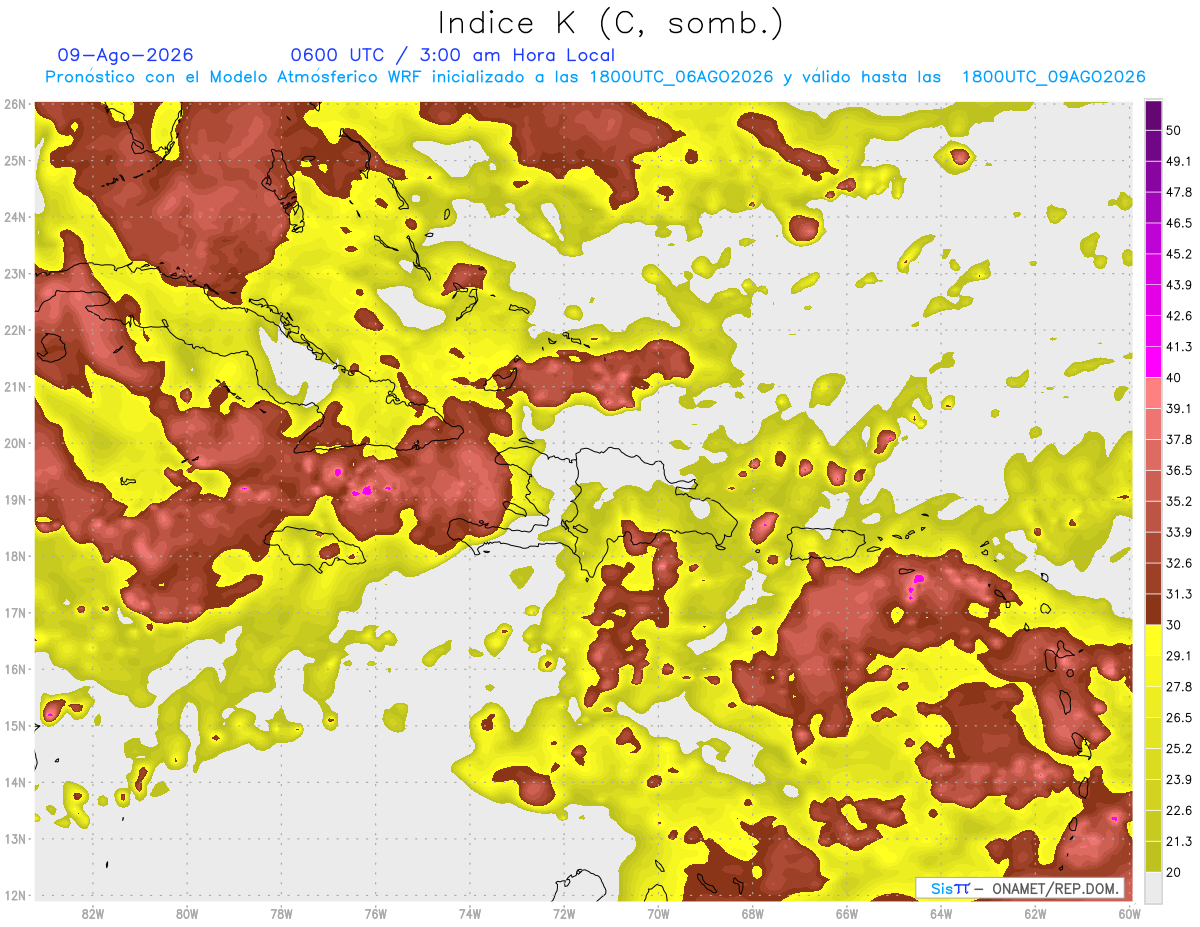
Task: Click the WRF model forecast description line
Action: pyautogui.click(x=594, y=77)
